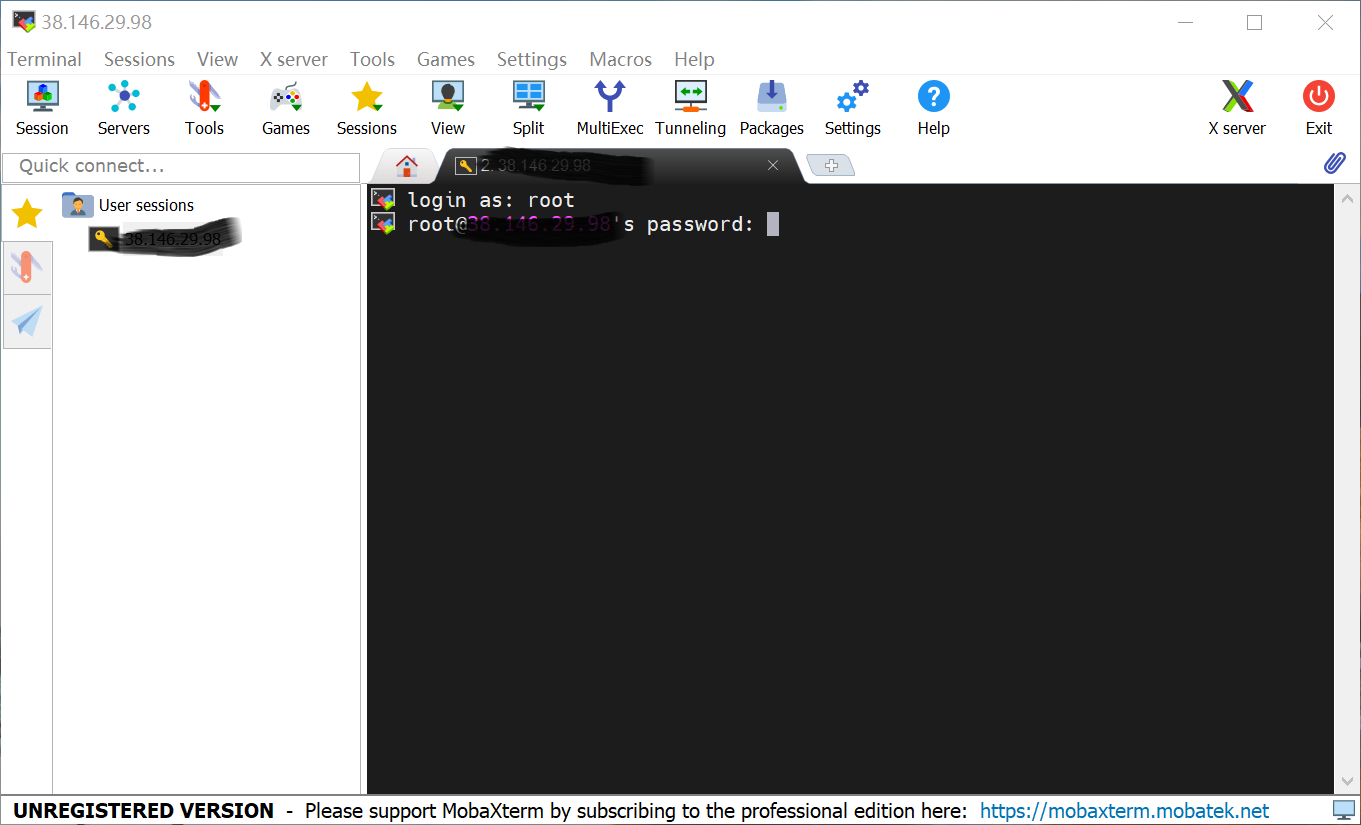Click the Quick connect input field
Viewport: 1361px width, 825px height.
pos(181,166)
